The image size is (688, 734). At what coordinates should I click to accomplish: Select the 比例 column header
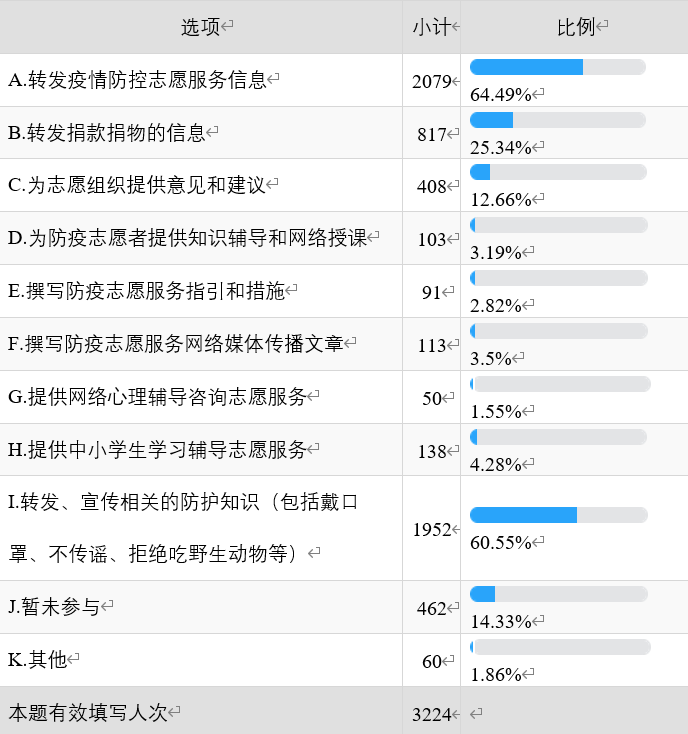coord(576,27)
